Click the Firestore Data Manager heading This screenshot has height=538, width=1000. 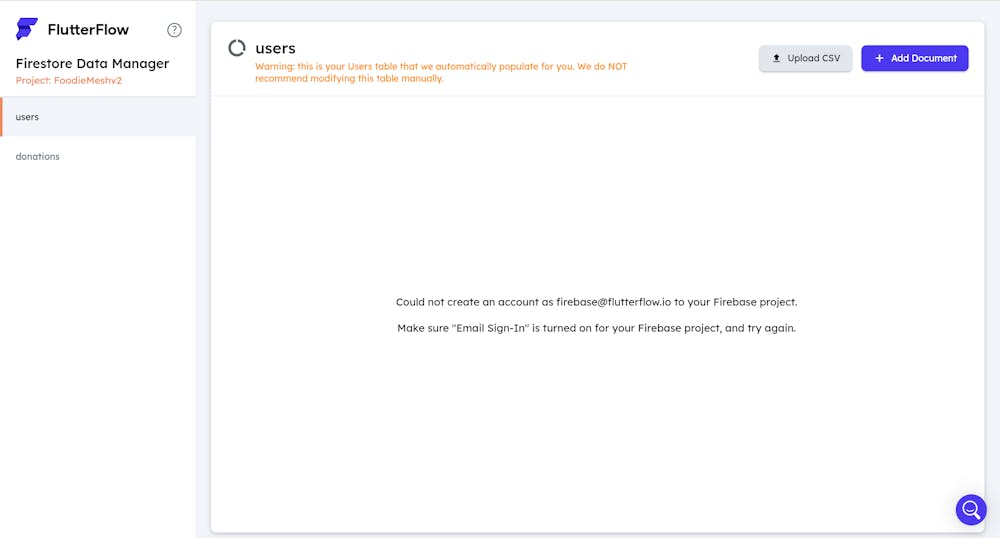click(x=92, y=63)
